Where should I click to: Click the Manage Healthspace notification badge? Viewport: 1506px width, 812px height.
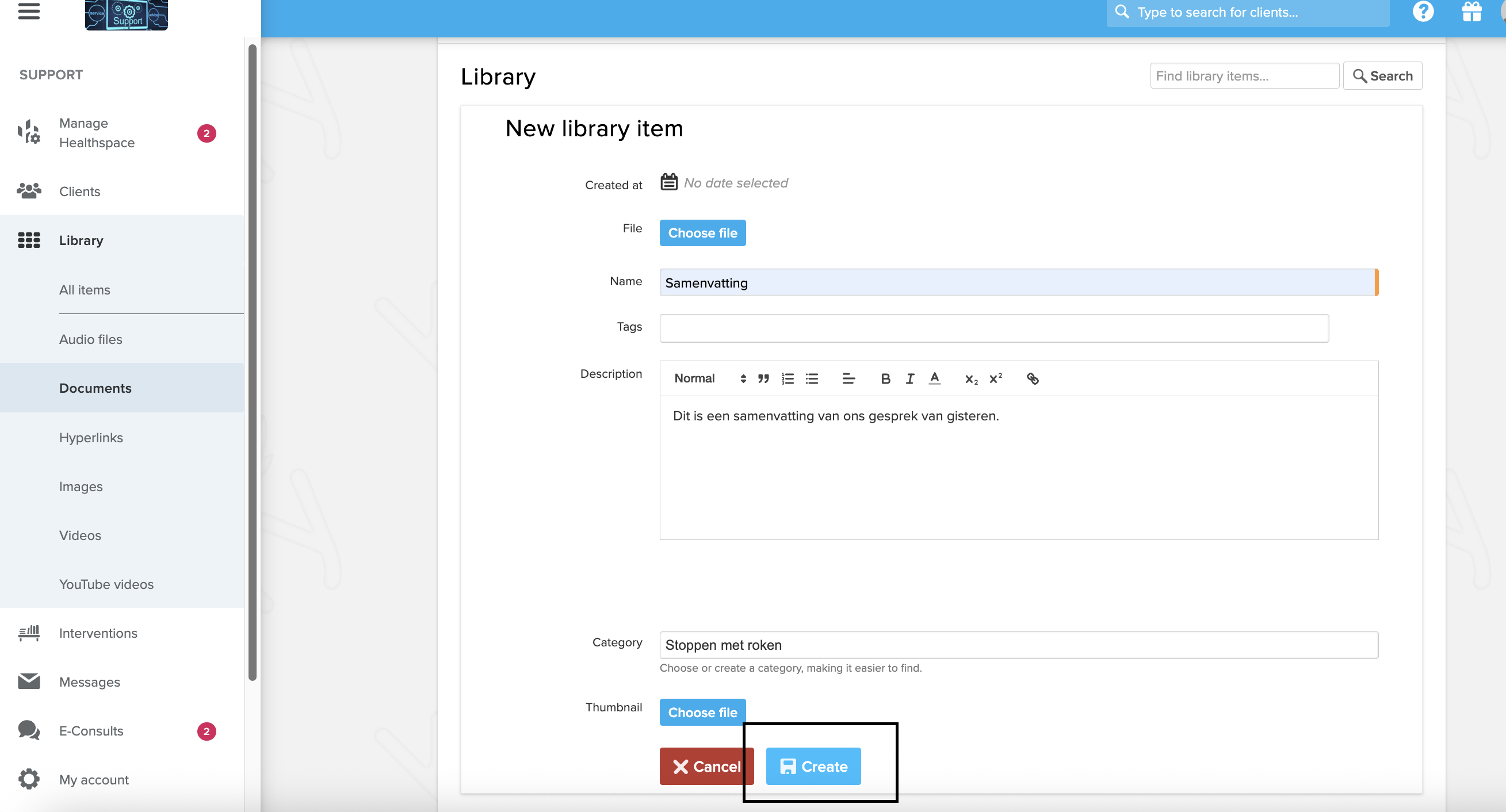tap(207, 133)
